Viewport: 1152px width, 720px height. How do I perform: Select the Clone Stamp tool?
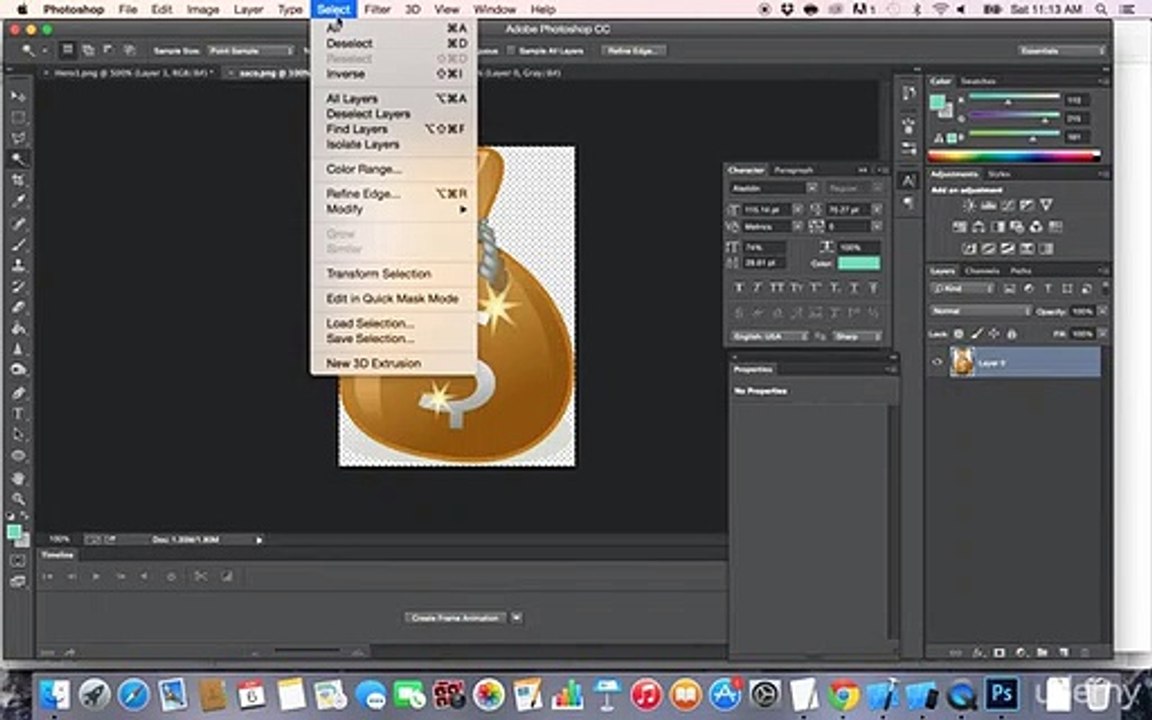tap(18, 265)
